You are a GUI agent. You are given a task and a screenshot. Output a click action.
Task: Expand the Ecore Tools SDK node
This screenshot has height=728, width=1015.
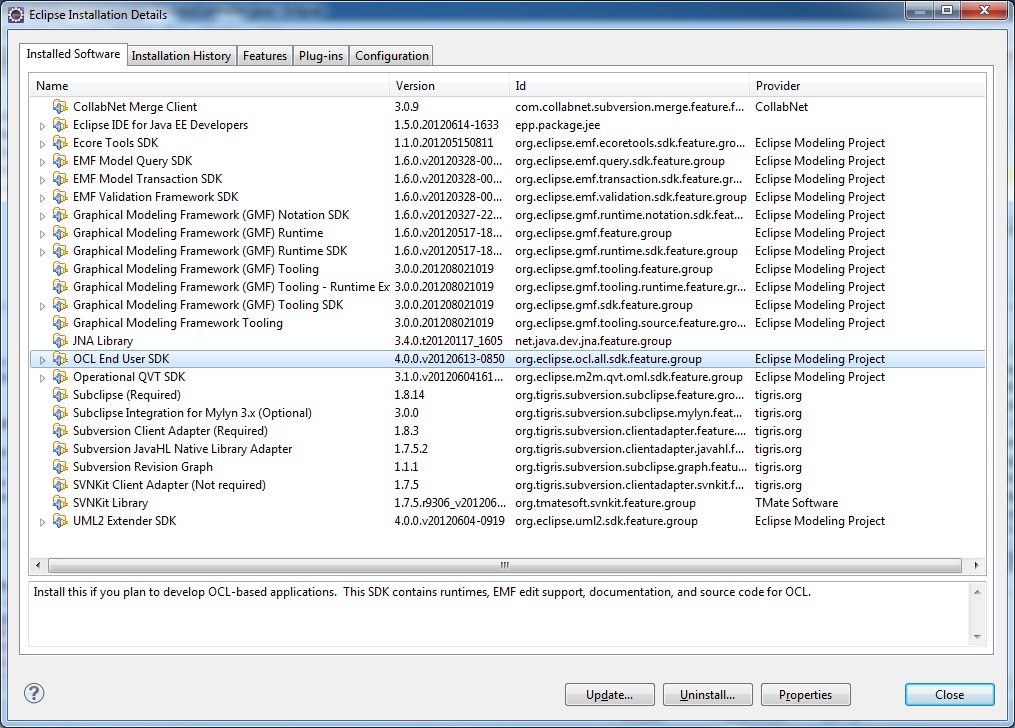tap(42, 144)
